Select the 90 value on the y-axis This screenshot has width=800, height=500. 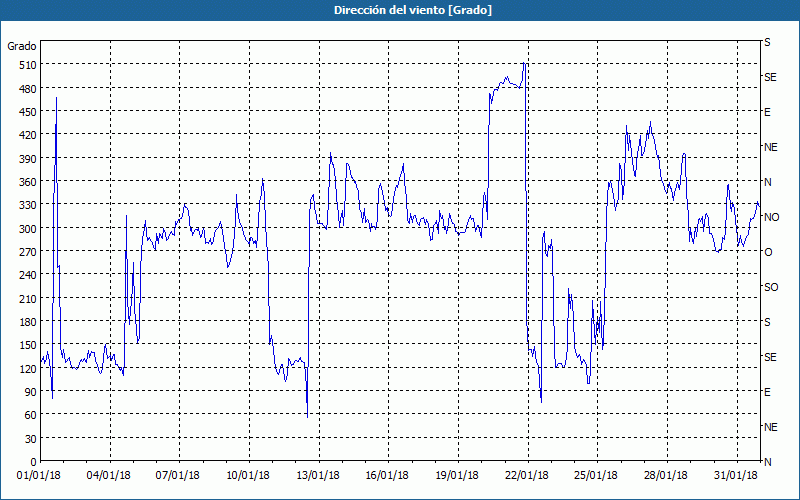click(31, 392)
